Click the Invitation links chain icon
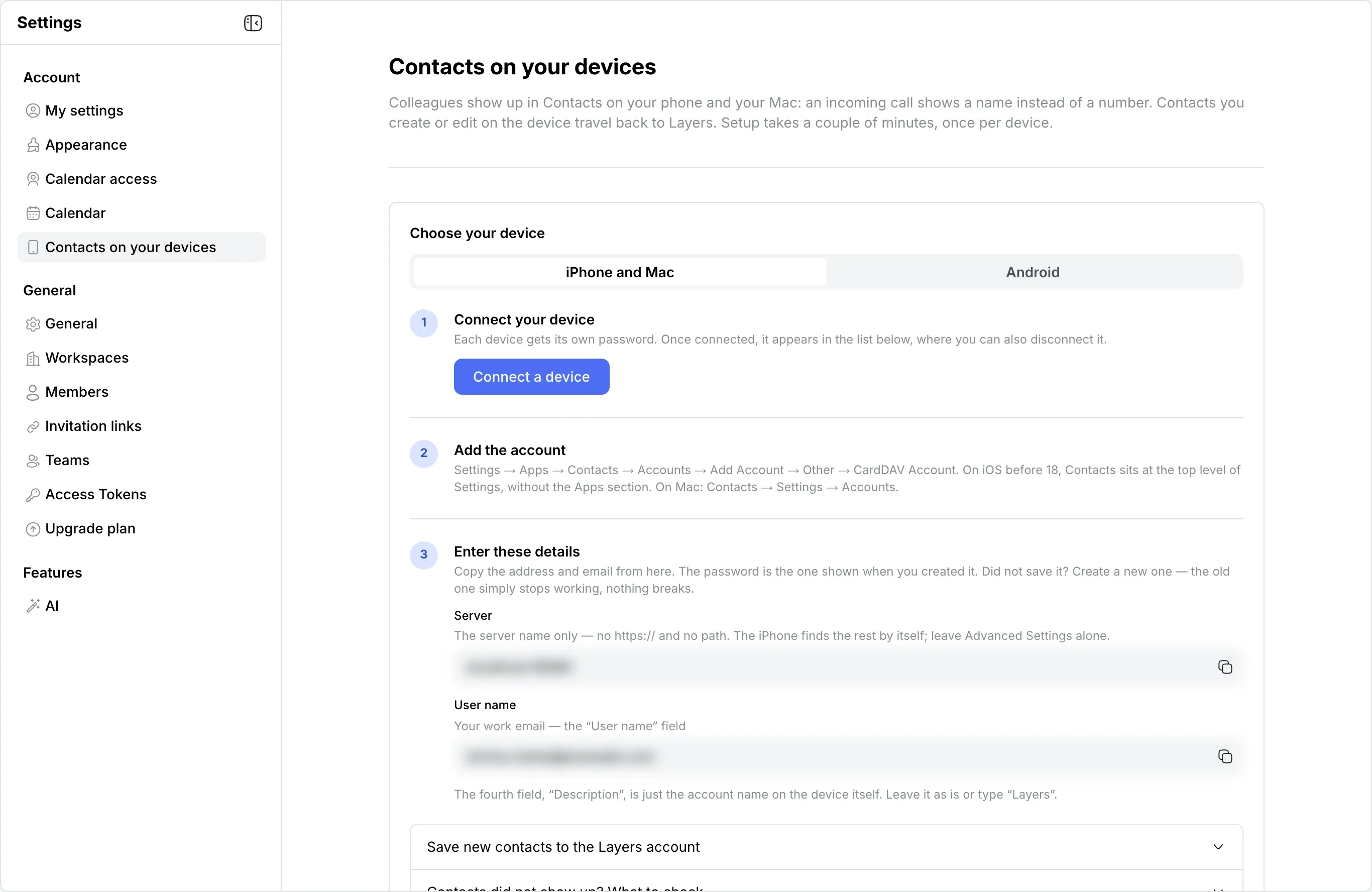 [33, 427]
